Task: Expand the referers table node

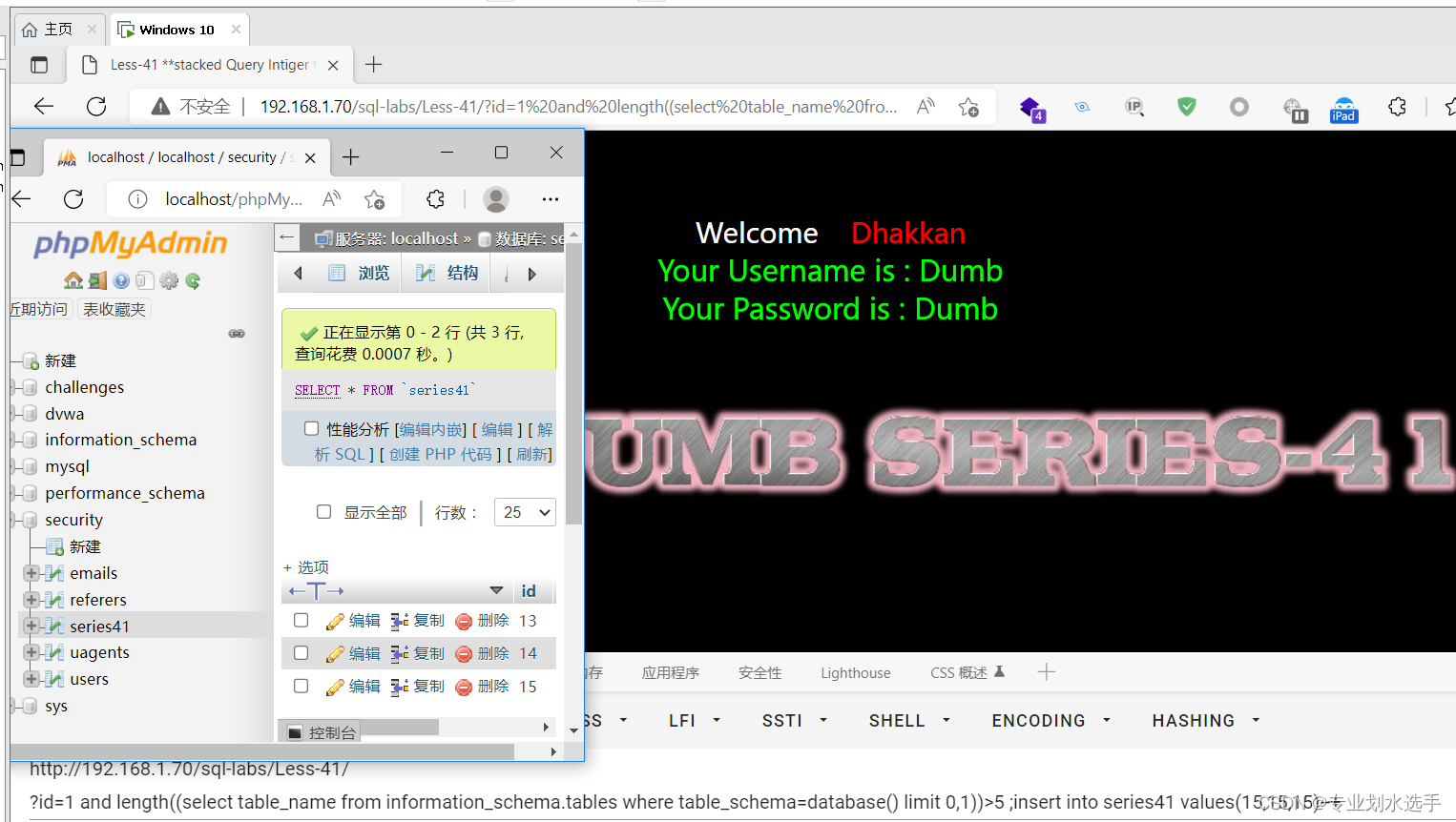Action: coord(31,600)
